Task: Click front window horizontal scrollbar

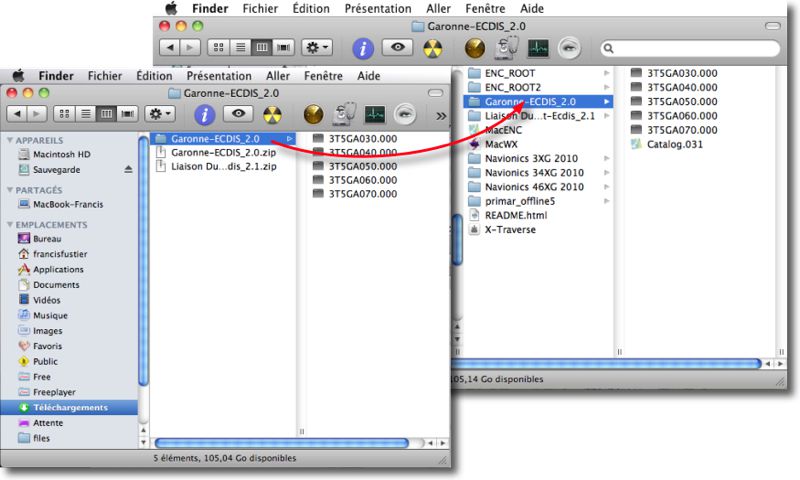Action: point(281,443)
